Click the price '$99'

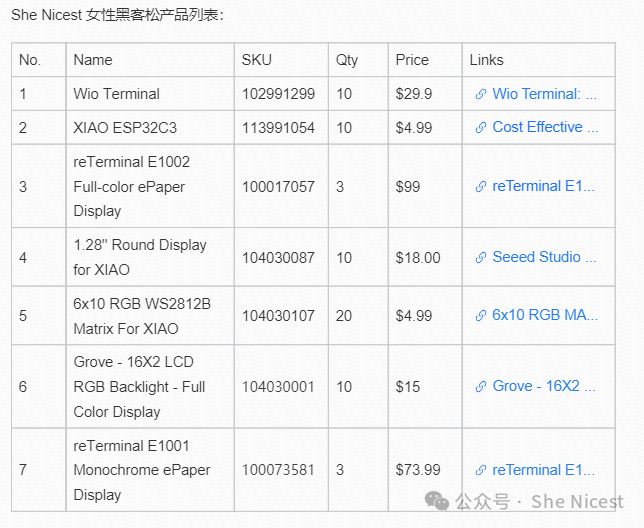tap(408, 187)
